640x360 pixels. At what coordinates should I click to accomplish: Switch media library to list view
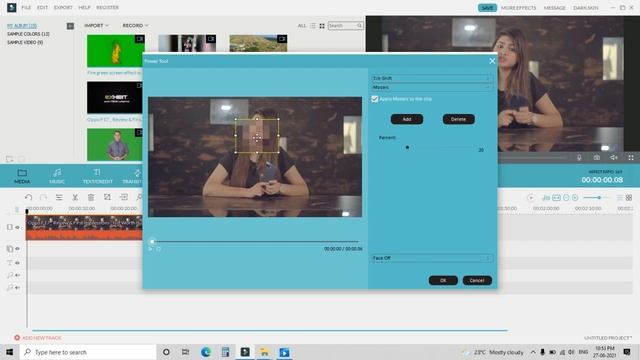point(313,26)
